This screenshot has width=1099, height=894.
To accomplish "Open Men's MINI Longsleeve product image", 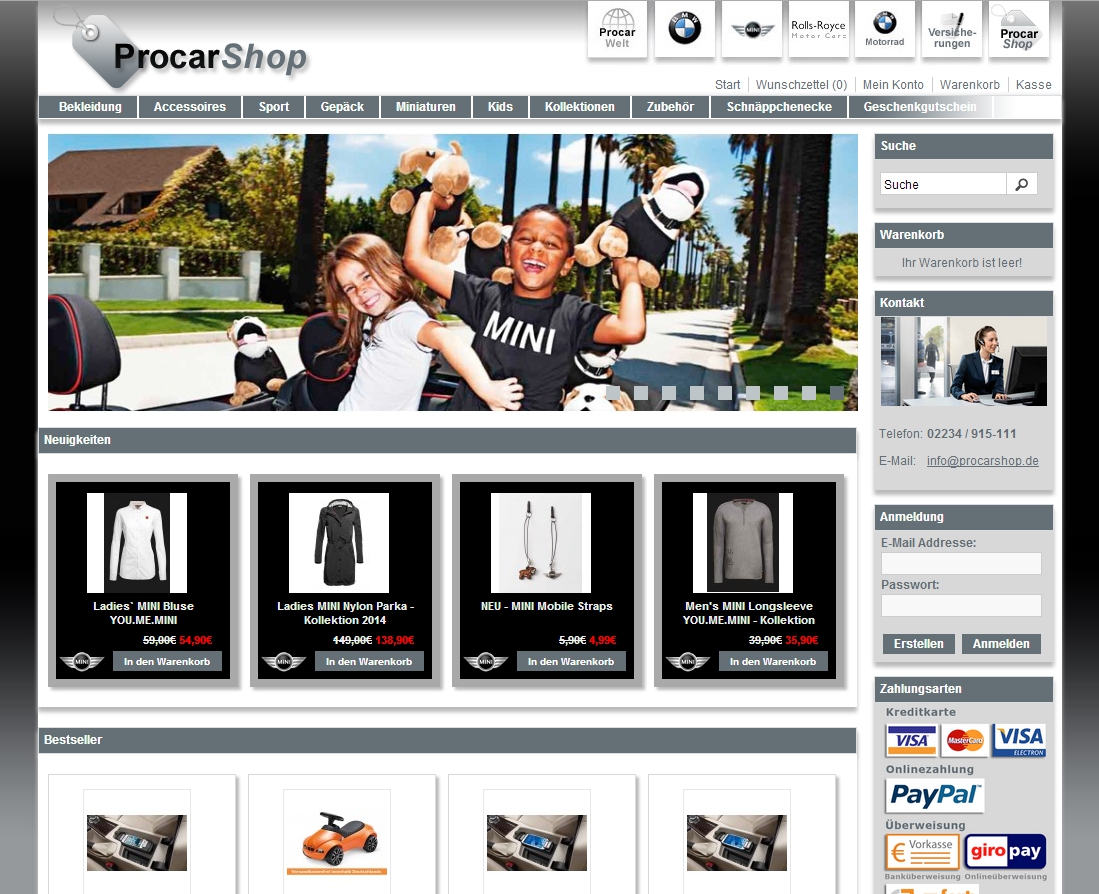I will 742,543.
